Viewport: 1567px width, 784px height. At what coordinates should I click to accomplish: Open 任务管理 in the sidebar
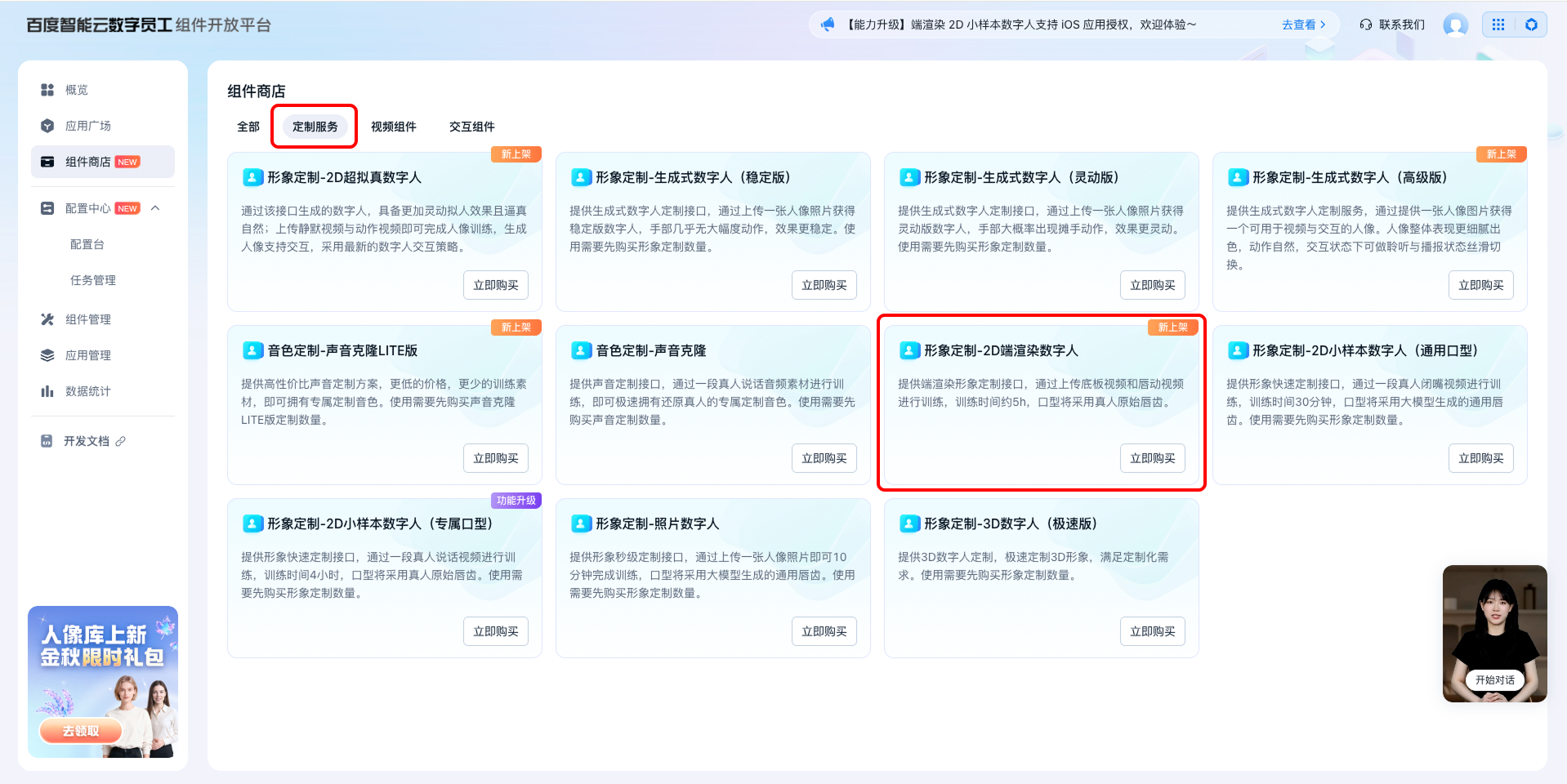click(x=93, y=280)
